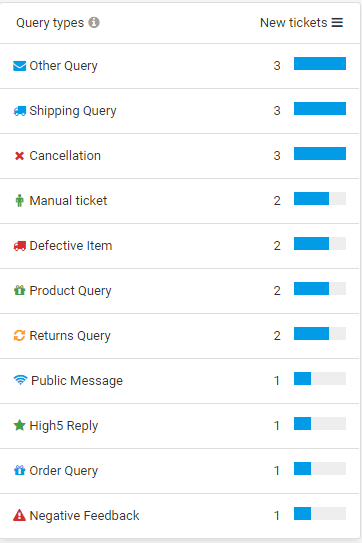
Task: Click the orange refresh Returns Query icon
Action: 19,335
